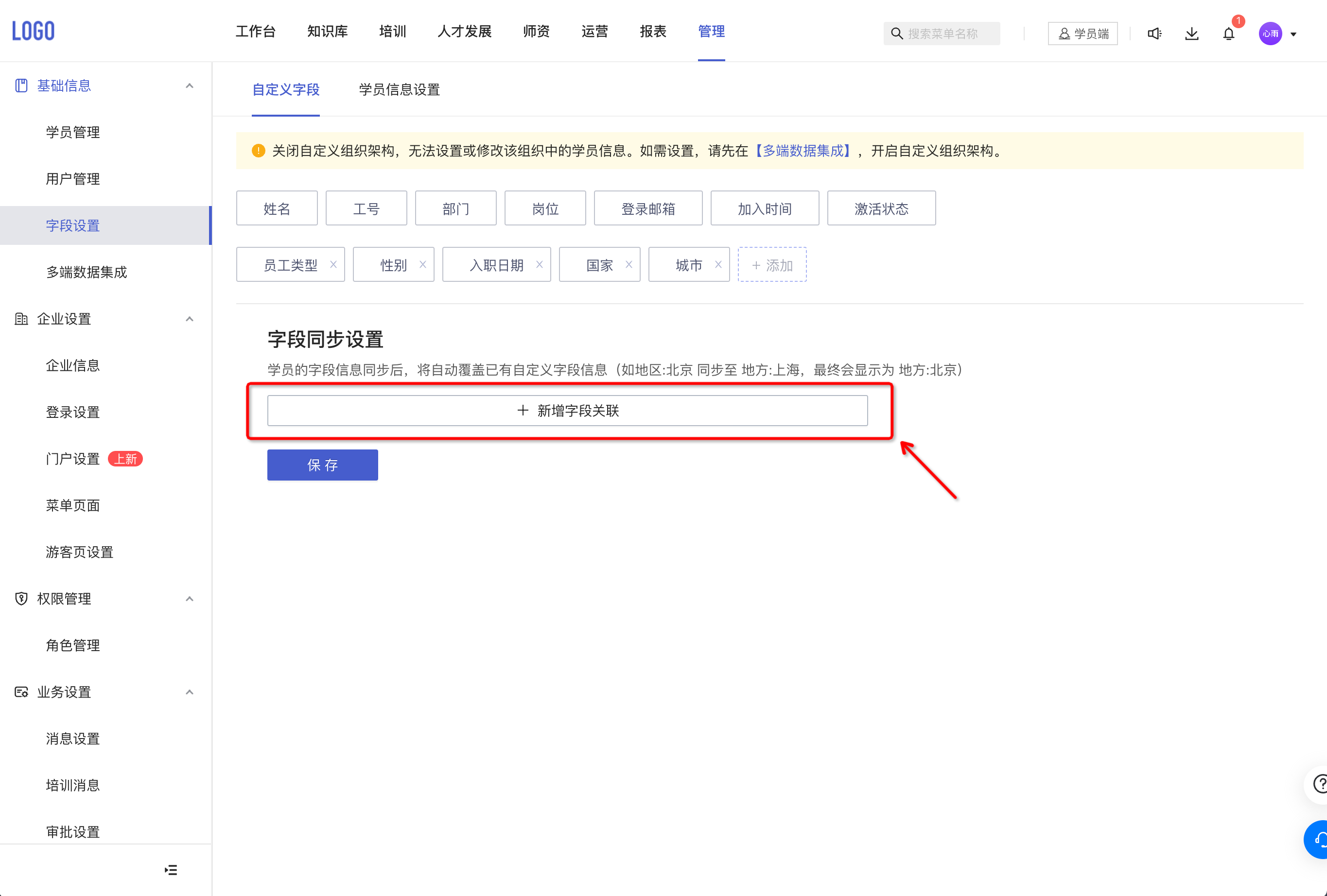Click the 基础信息 section icon
Viewport: 1327px width, 896px height.
[x=21, y=86]
